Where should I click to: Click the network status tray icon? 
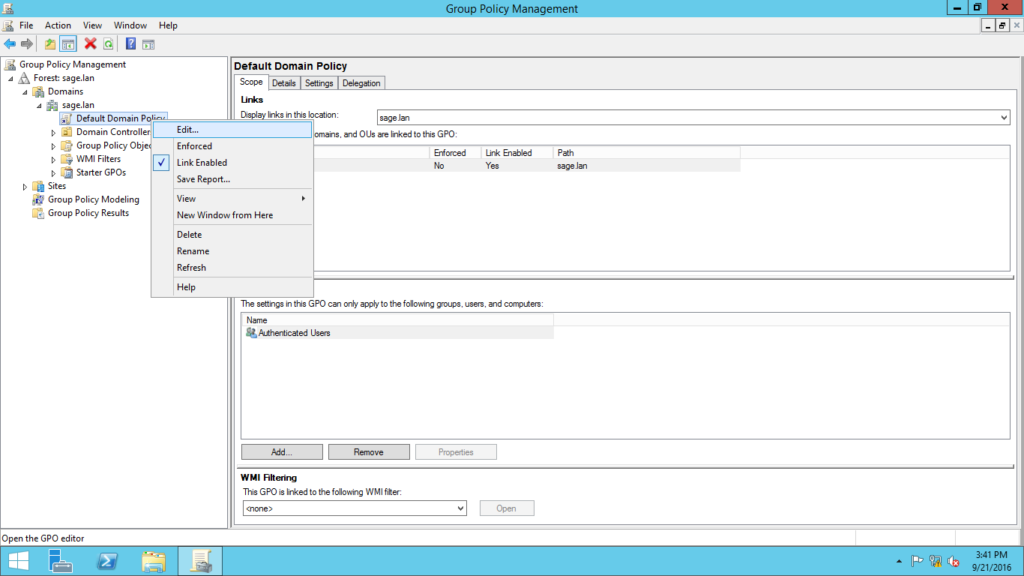pos(935,561)
